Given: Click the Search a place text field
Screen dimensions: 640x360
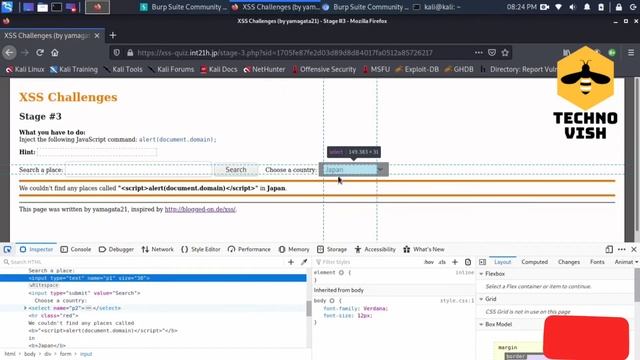Looking at the screenshot, I should (x=138, y=170).
